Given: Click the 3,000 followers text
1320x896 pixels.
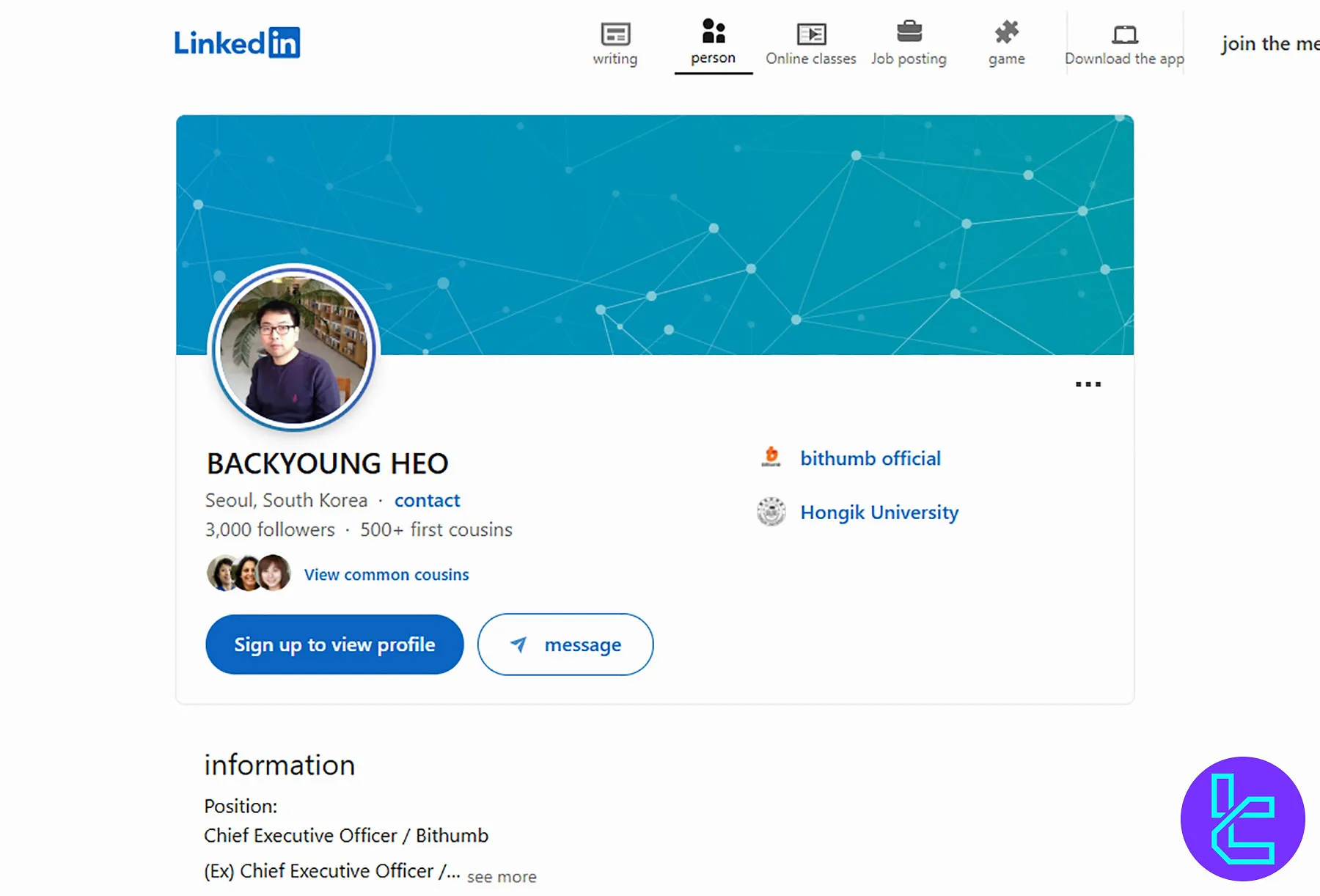Looking at the screenshot, I should pos(270,529).
